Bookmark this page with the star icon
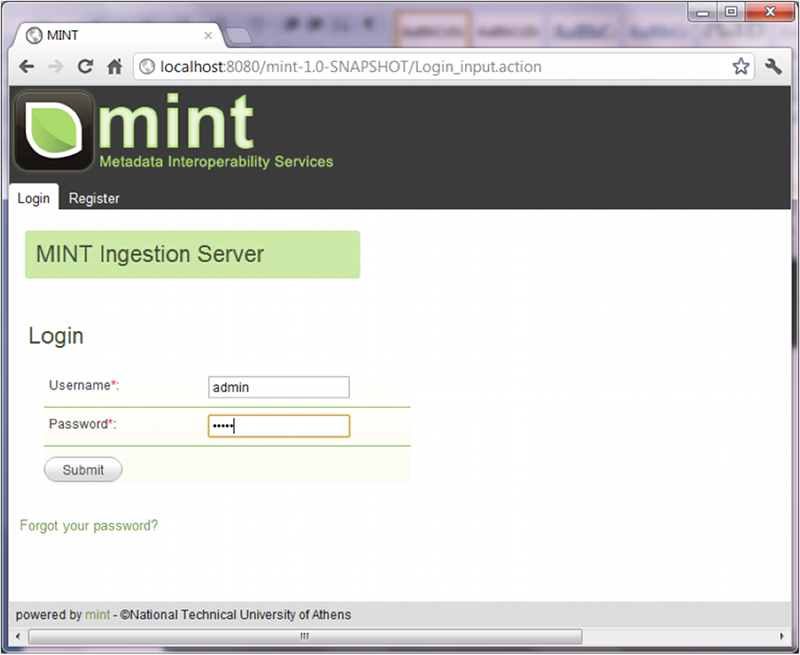Viewport: 800px width, 655px height. click(741, 66)
